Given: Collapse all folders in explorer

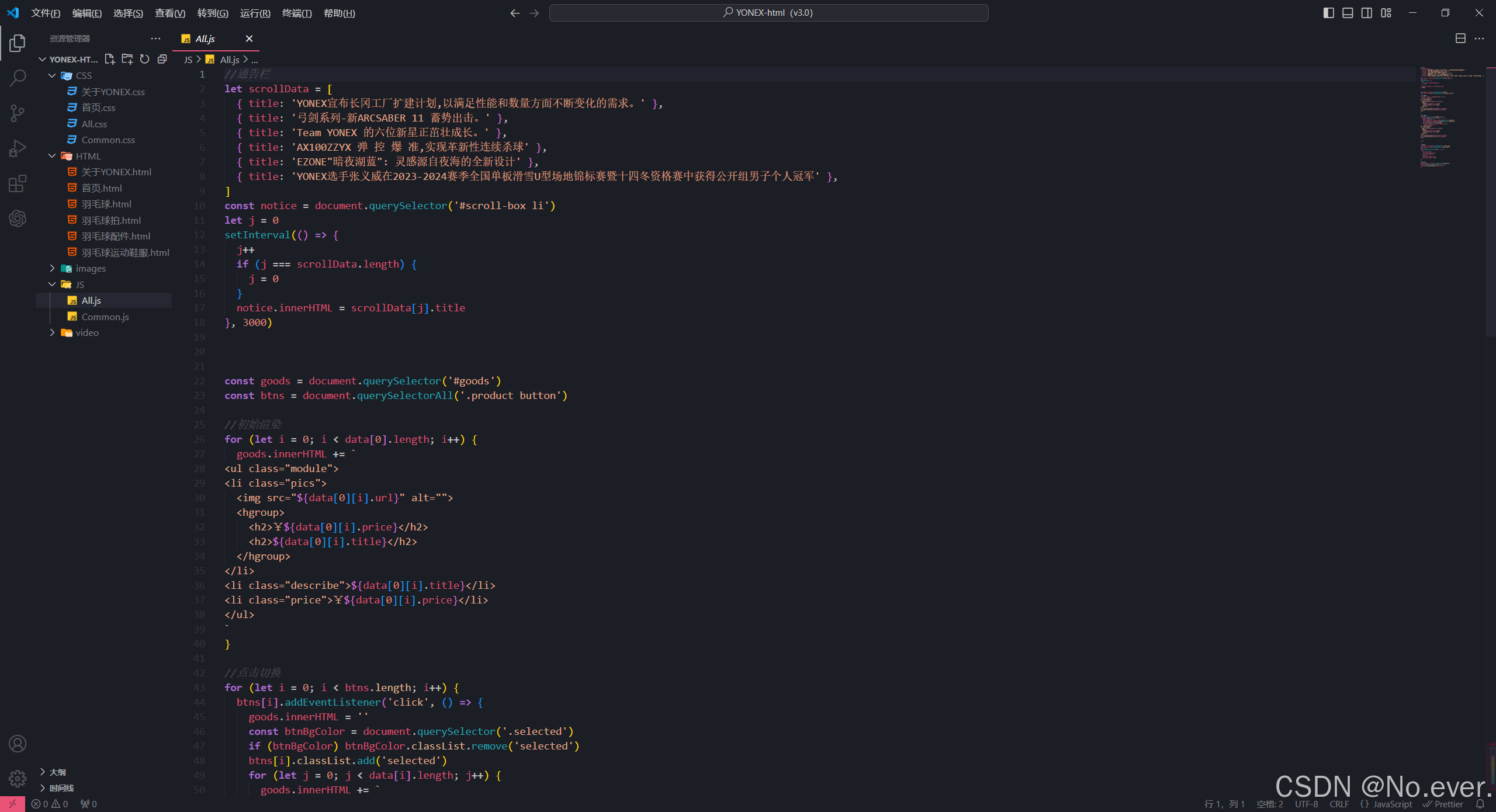Looking at the screenshot, I should (162, 59).
